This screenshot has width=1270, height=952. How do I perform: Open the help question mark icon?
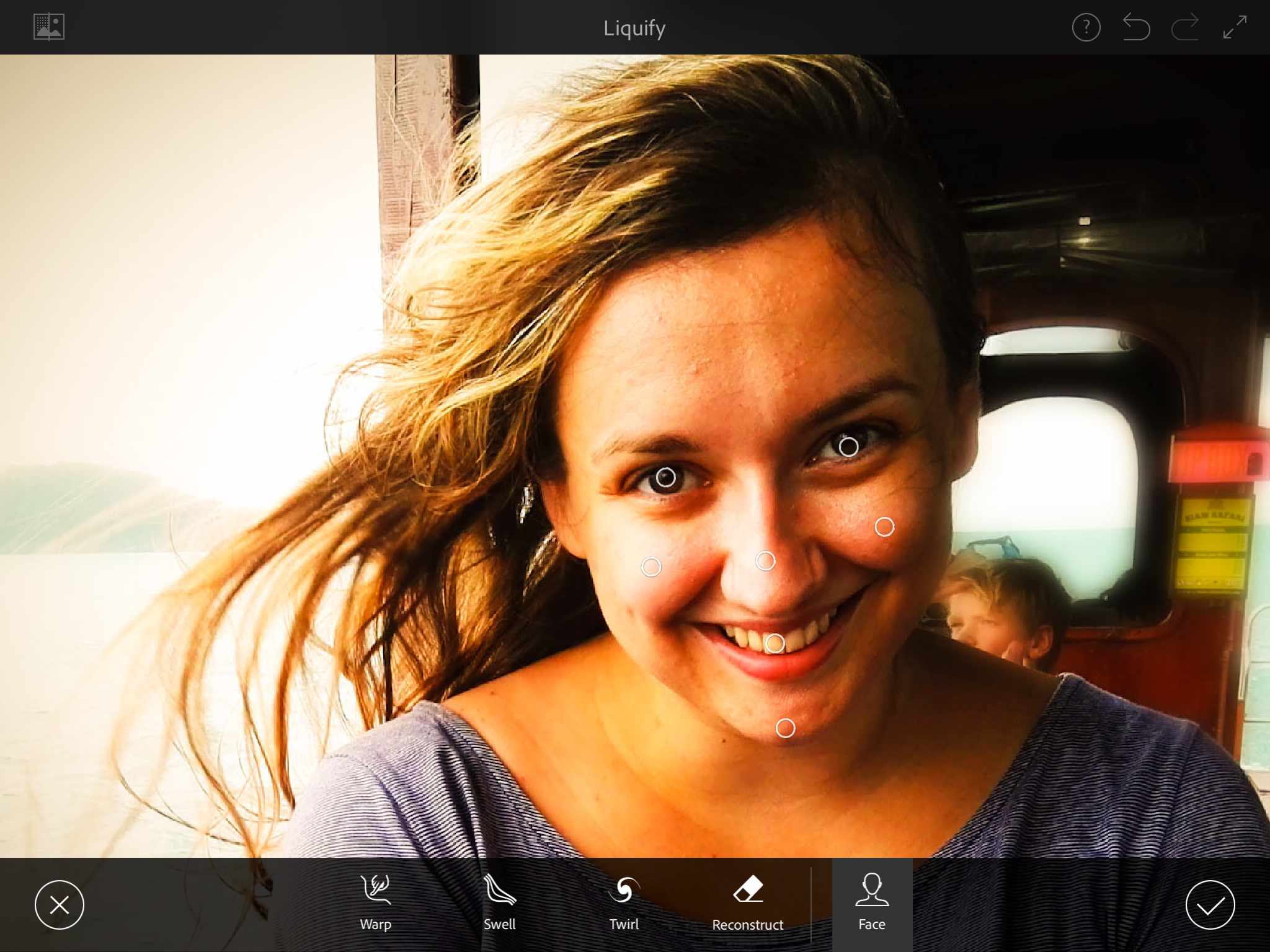click(1086, 28)
